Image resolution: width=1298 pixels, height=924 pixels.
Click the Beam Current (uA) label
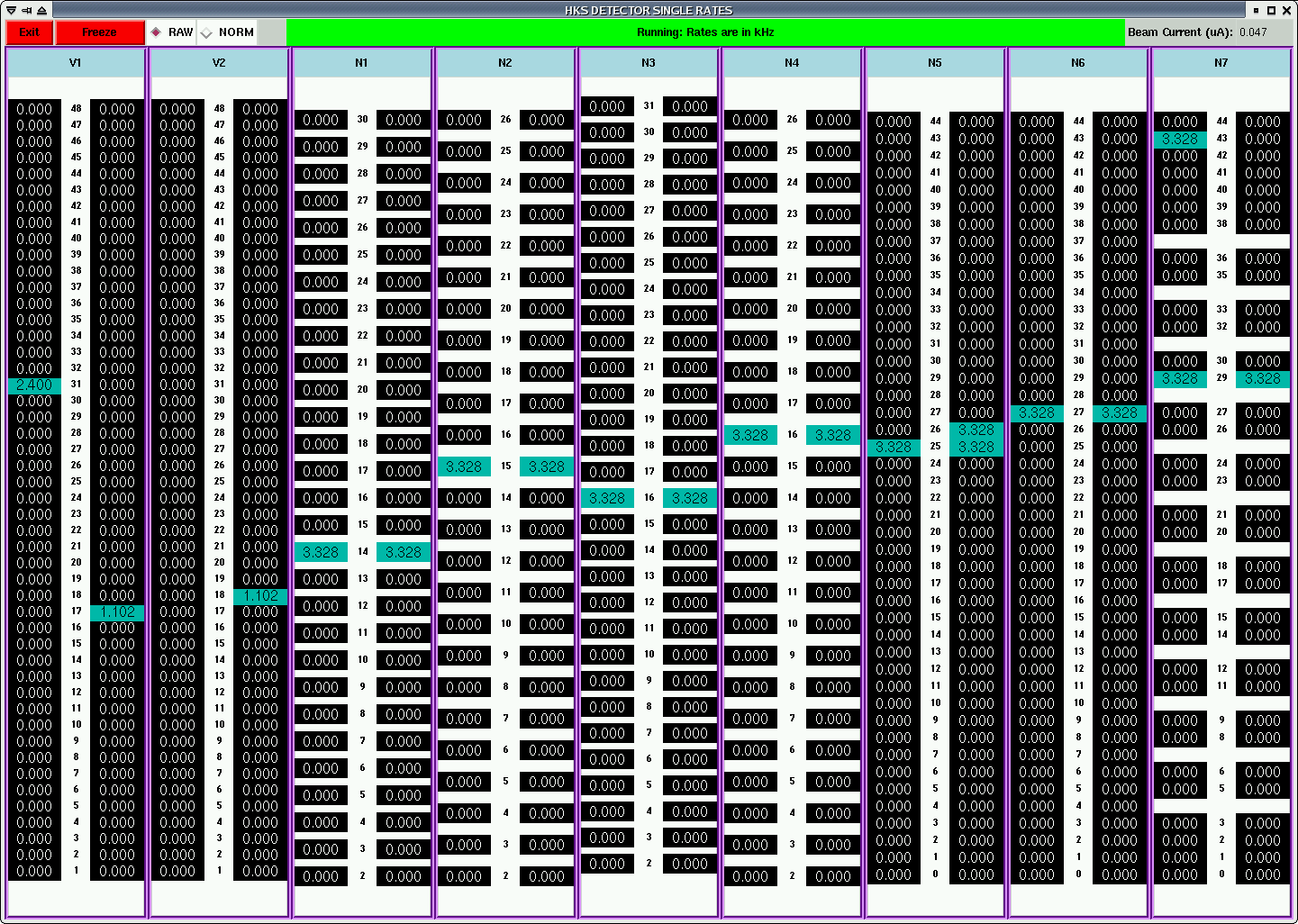1180,32
